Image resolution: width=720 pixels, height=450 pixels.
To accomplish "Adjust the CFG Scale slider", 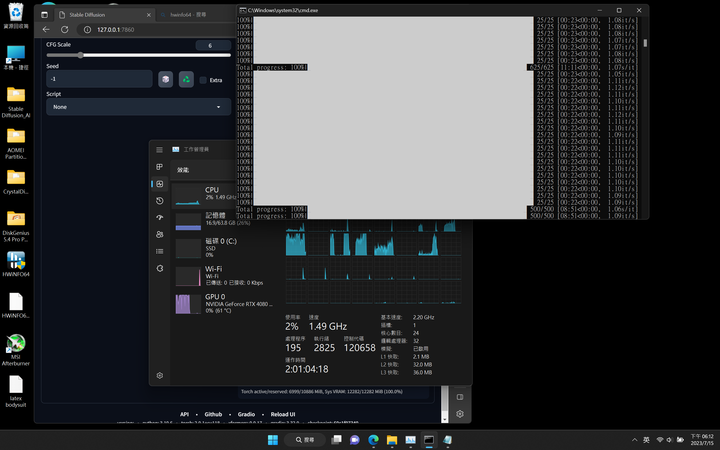I will [138, 55].
